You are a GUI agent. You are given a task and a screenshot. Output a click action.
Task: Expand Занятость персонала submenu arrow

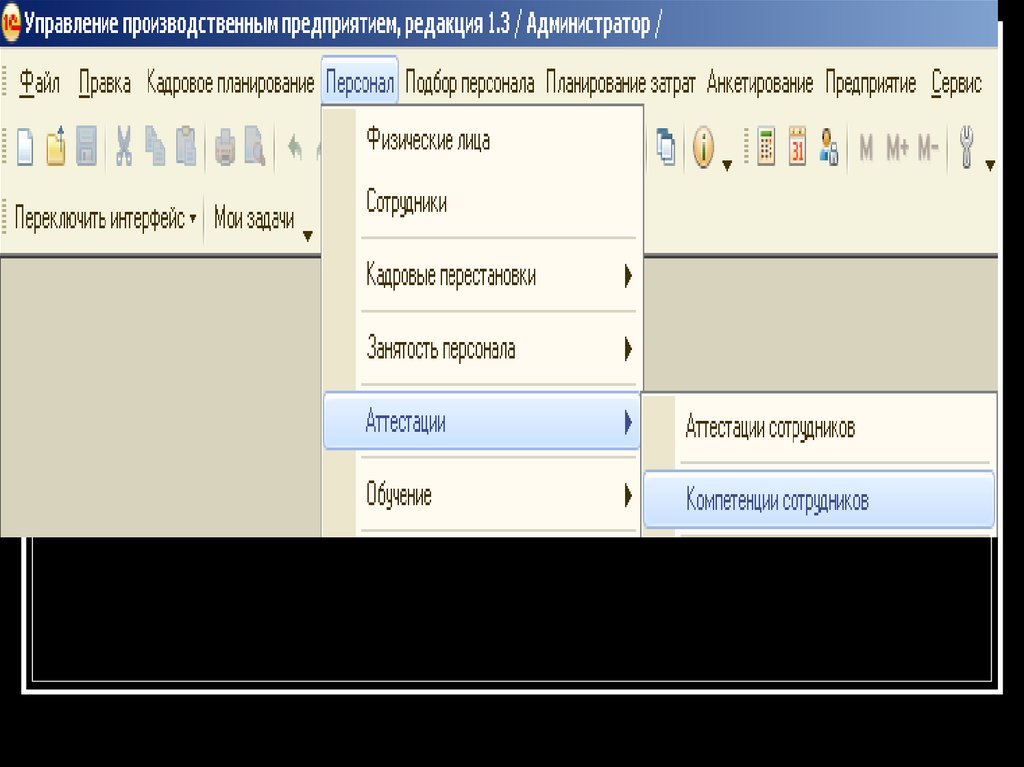(628, 349)
